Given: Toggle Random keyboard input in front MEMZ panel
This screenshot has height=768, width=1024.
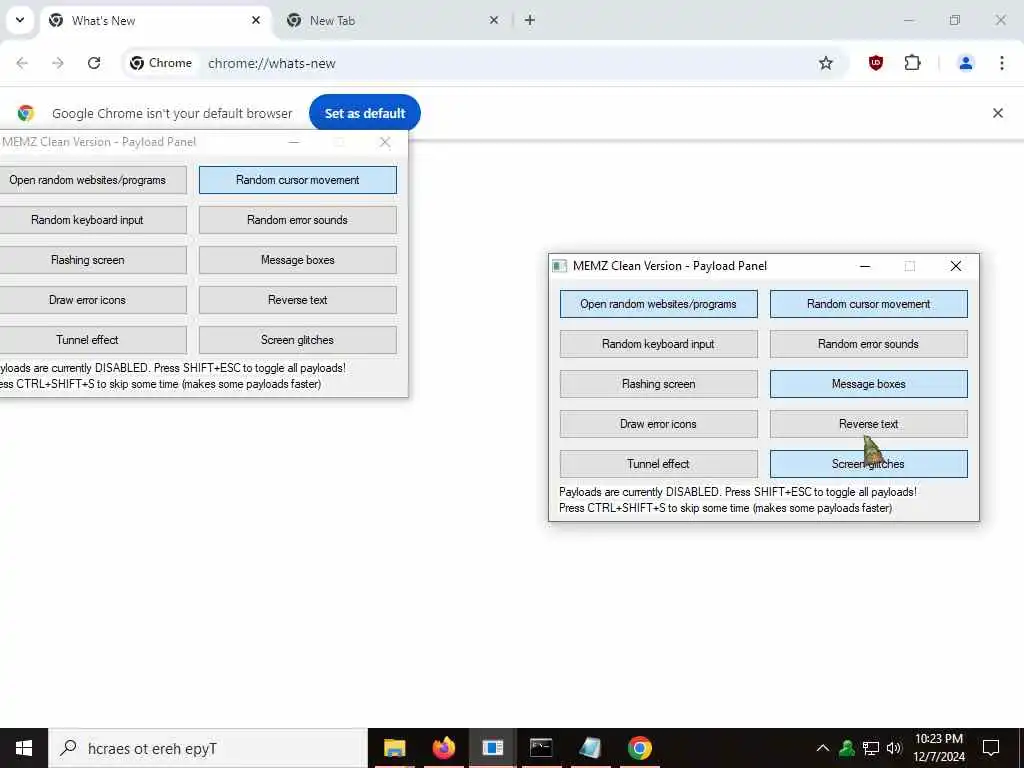Looking at the screenshot, I should [x=658, y=344].
